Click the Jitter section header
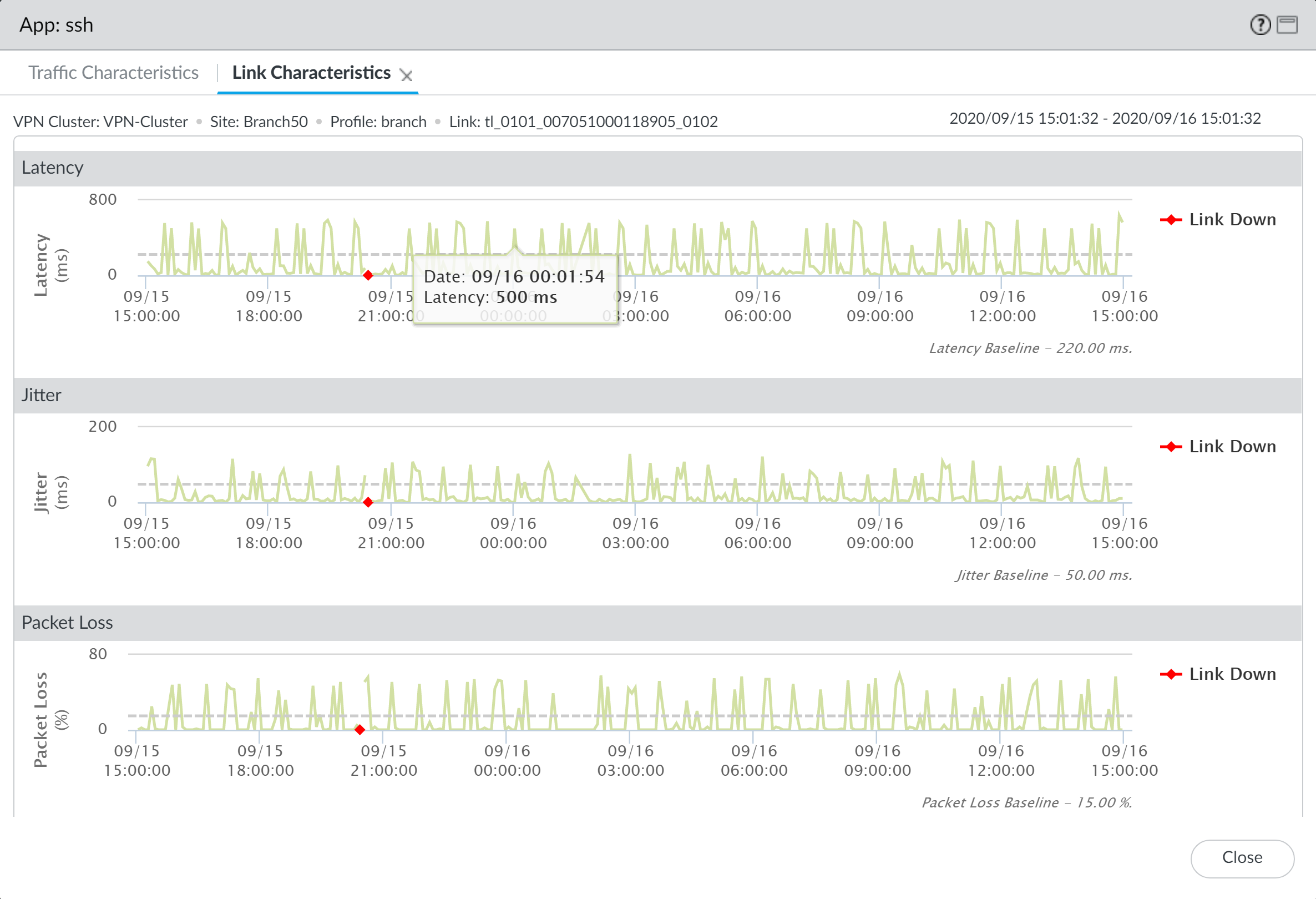 point(42,395)
